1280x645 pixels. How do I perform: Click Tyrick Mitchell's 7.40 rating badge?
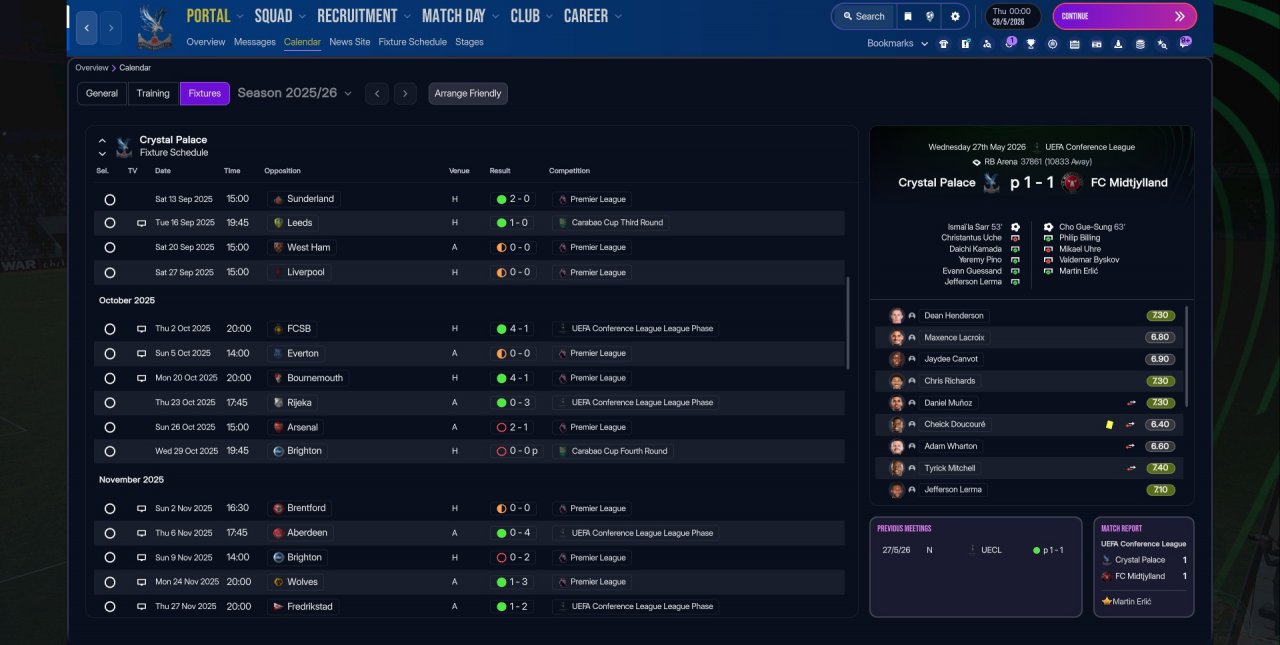pyautogui.click(x=1160, y=468)
